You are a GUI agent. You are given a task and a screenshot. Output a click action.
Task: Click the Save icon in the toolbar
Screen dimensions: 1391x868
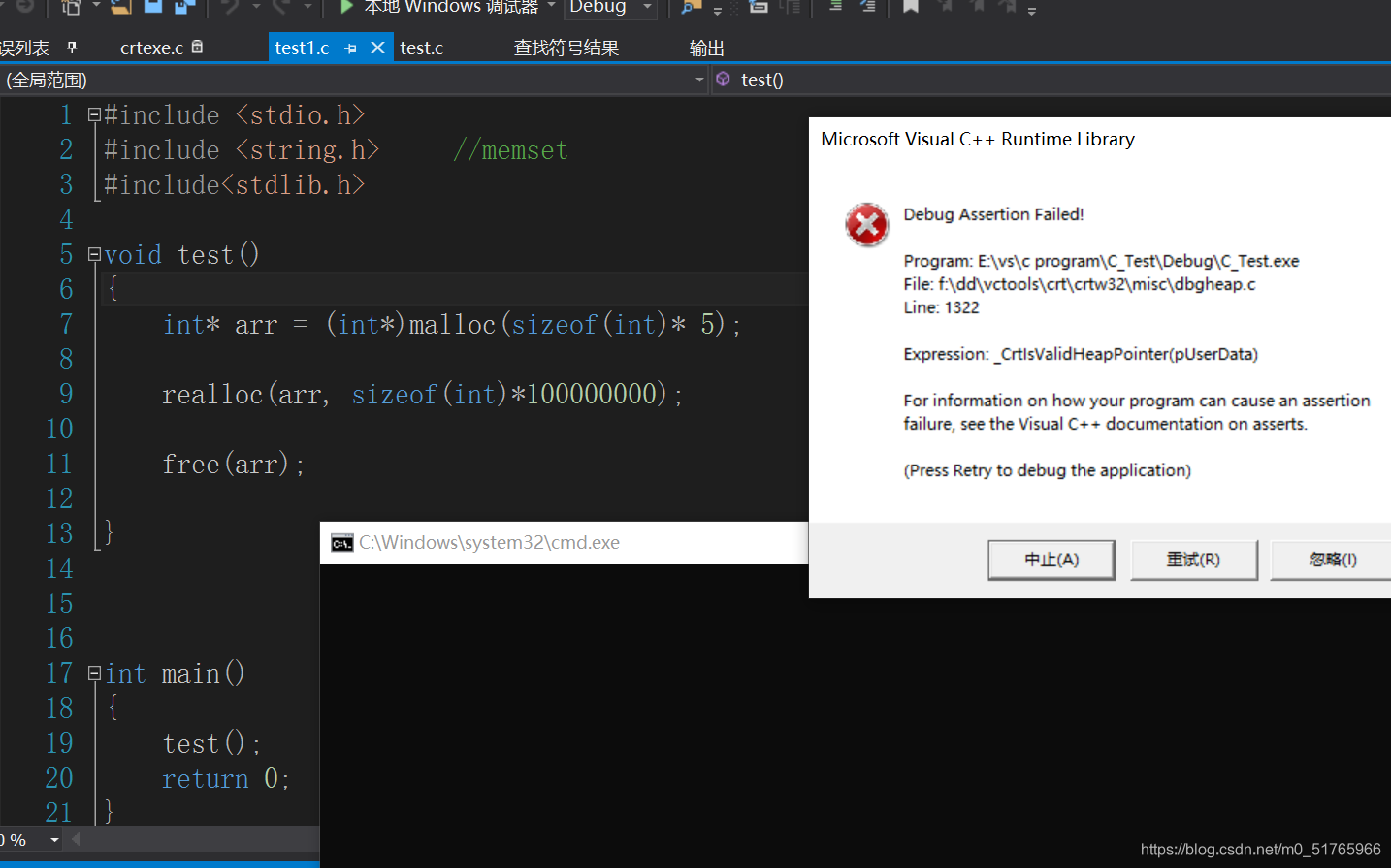pyautogui.click(x=153, y=6)
